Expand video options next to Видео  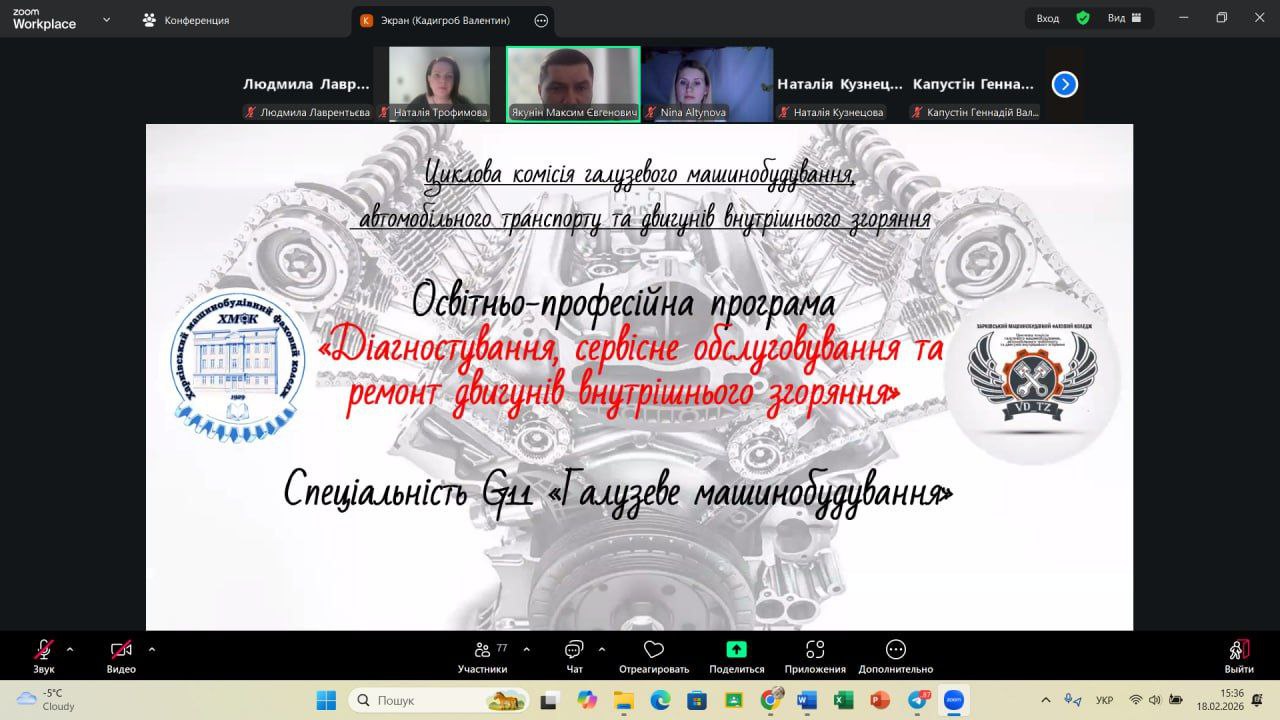[152, 649]
